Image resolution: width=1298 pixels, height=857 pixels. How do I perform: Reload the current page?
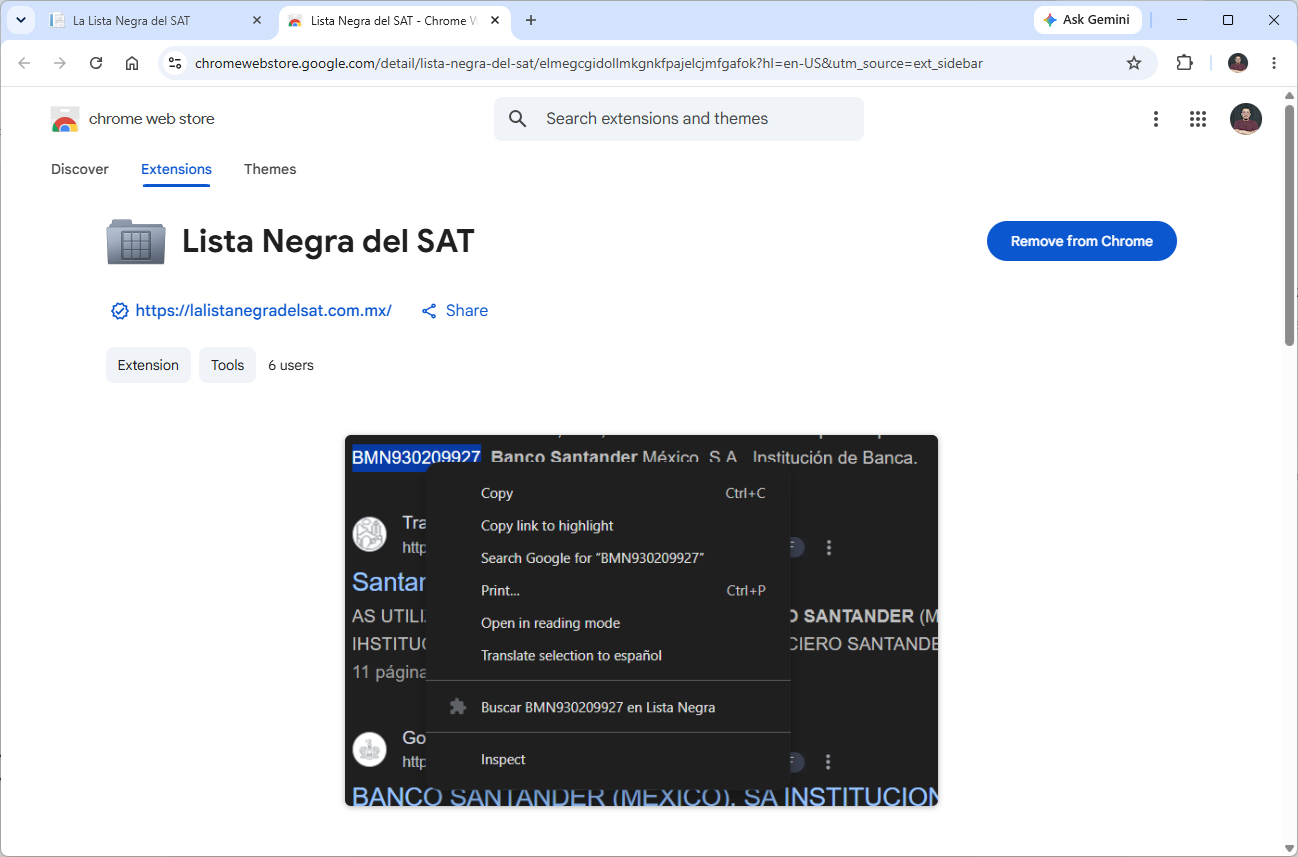tap(96, 63)
